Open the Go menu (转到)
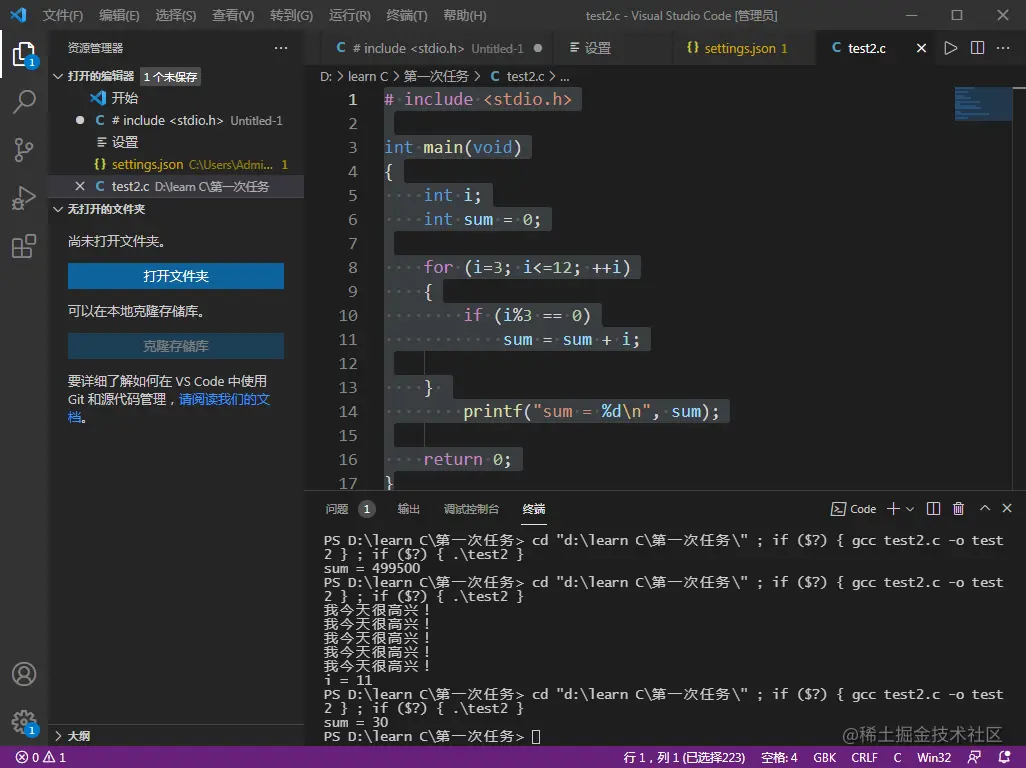 coord(291,15)
